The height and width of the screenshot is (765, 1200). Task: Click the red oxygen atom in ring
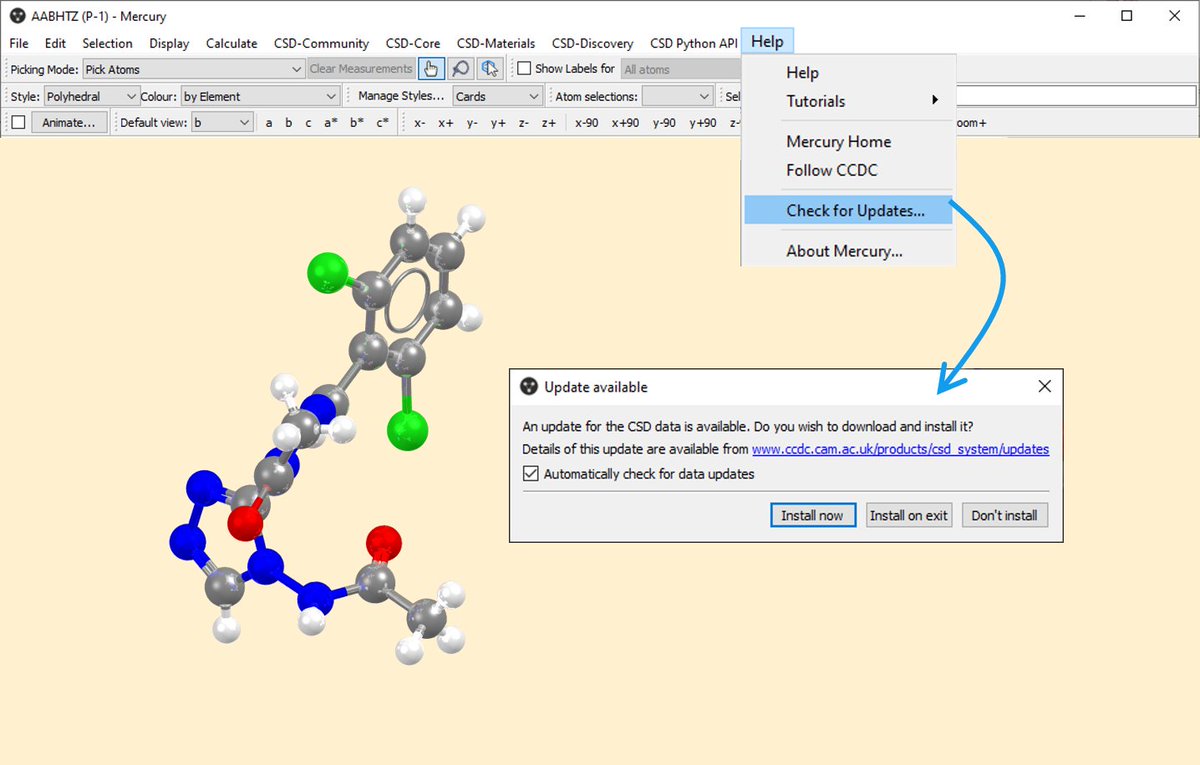244,521
